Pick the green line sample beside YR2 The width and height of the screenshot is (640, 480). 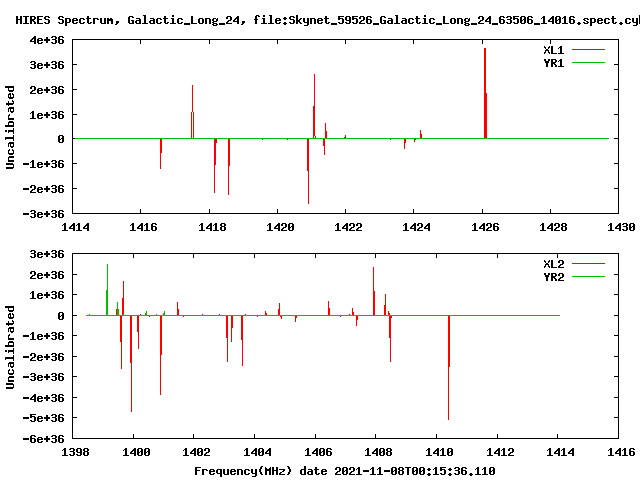[x=588, y=277]
